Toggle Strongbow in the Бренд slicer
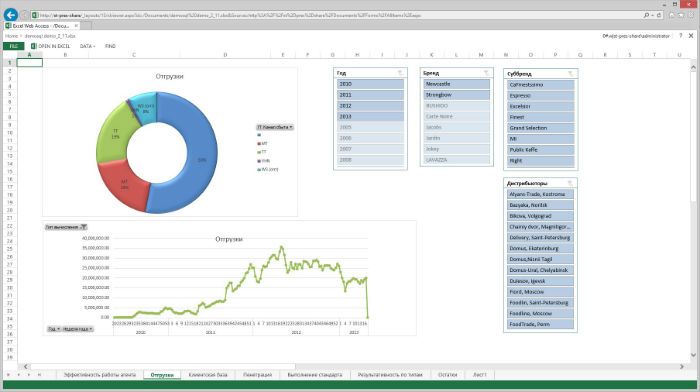This screenshot has width=700, height=392. 456,95
